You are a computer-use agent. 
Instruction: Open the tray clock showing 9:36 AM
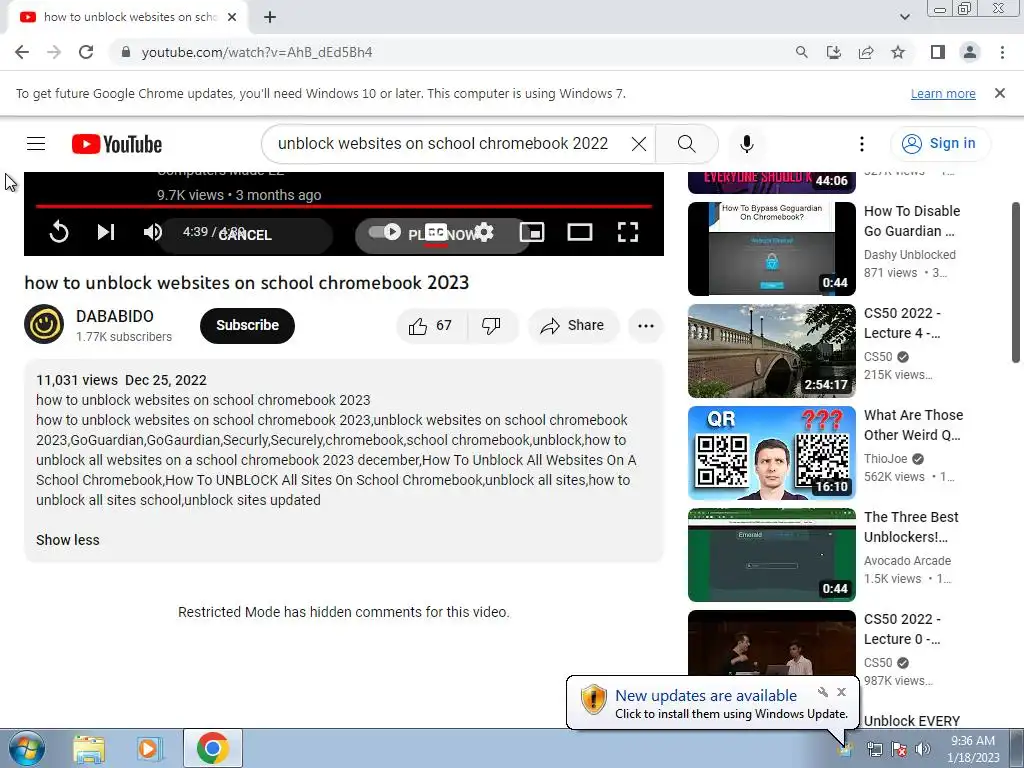point(973,749)
